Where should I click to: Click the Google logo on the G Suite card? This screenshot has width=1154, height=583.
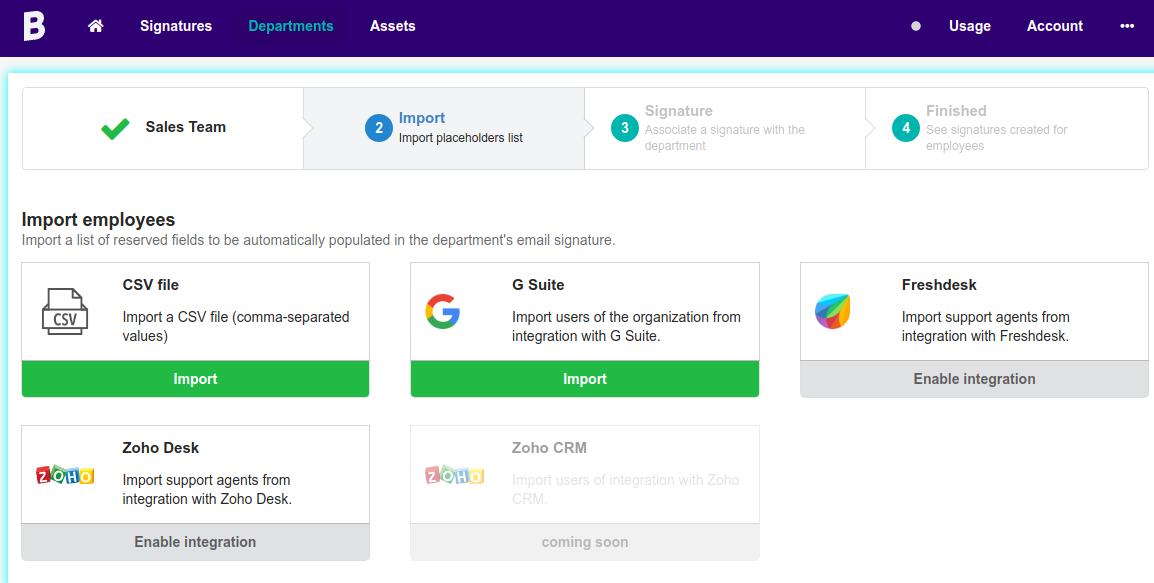pos(443,311)
